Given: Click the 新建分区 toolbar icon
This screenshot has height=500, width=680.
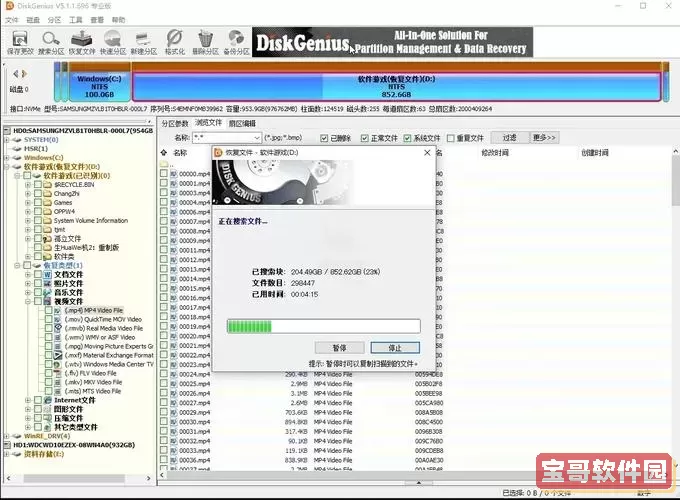Looking at the screenshot, I should tap(144, 42).
